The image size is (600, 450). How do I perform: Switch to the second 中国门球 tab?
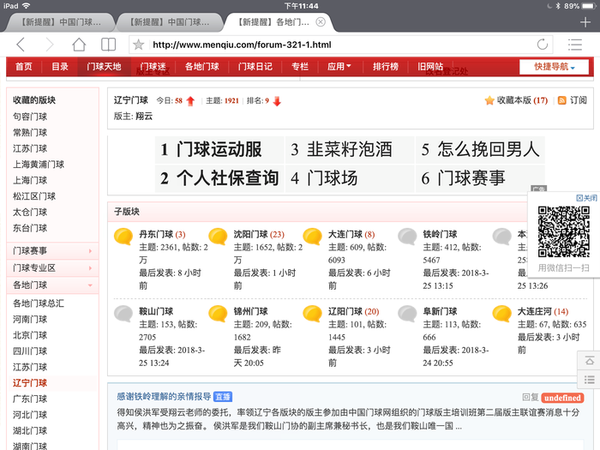click(x=170, y=22)
